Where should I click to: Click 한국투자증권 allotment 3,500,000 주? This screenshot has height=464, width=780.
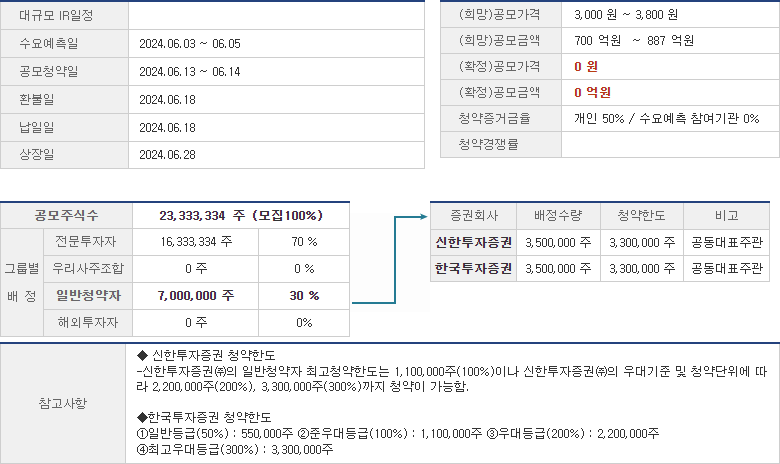coord(558,269)
